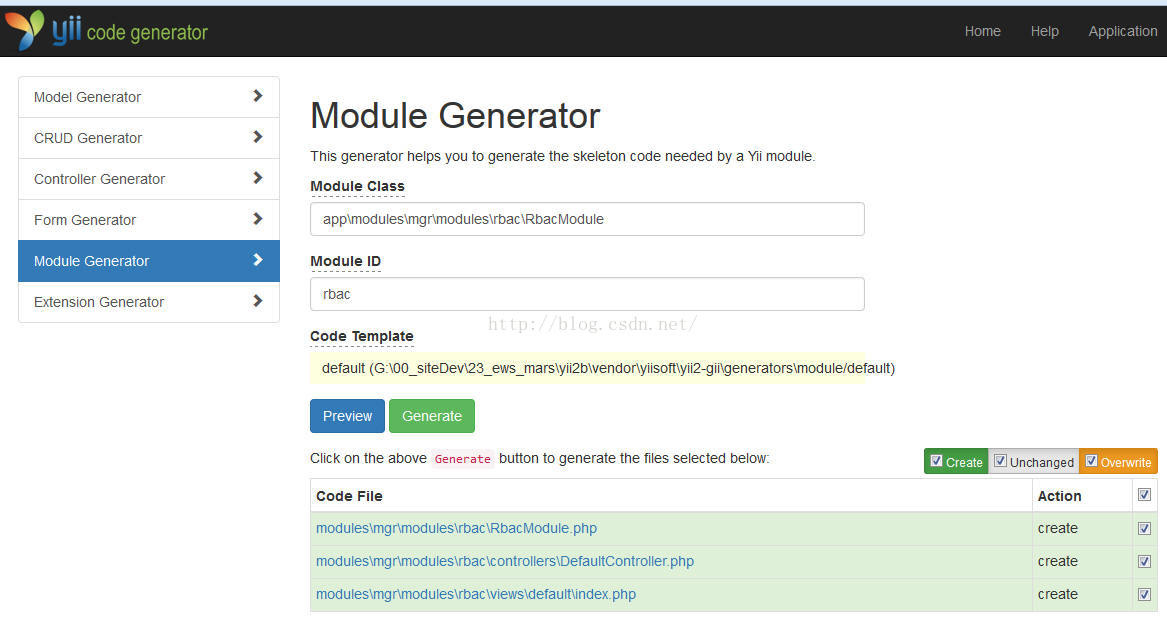Viewport: 1167px width, 627px height.
Task: Click the Yii code generator logo
Action: pos(106,31)
